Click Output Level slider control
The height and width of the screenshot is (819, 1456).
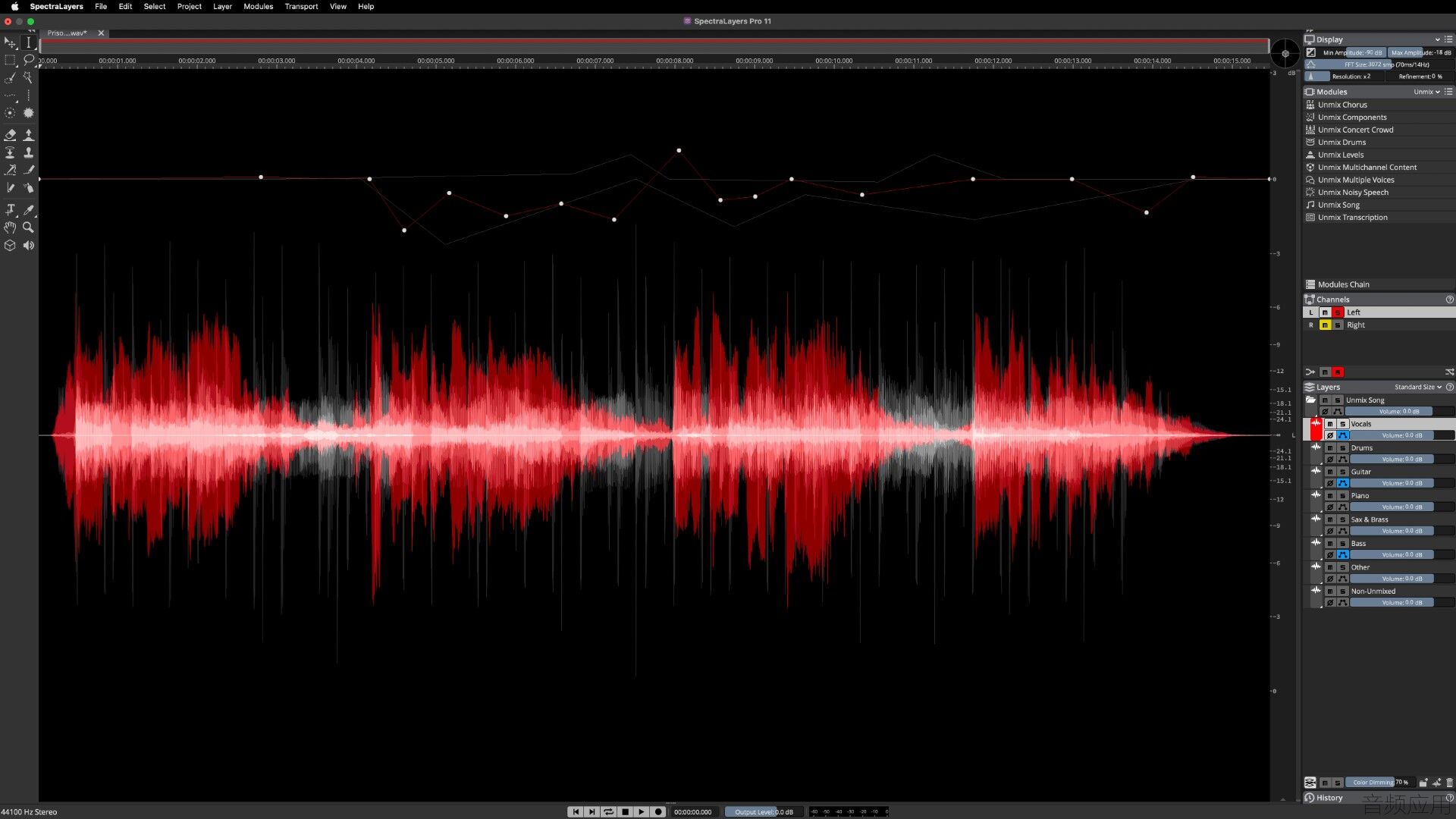click(x=763, y=811)
